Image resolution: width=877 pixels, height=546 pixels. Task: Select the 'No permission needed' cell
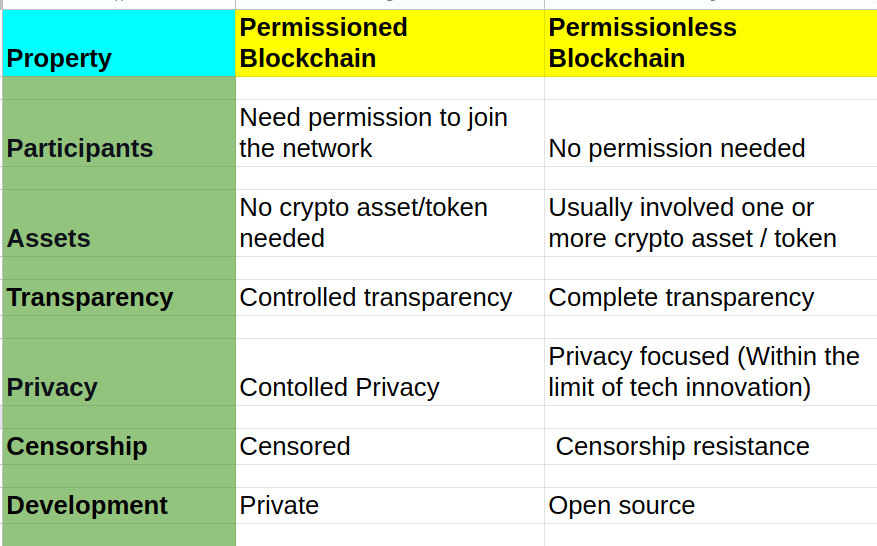[710, 133]
